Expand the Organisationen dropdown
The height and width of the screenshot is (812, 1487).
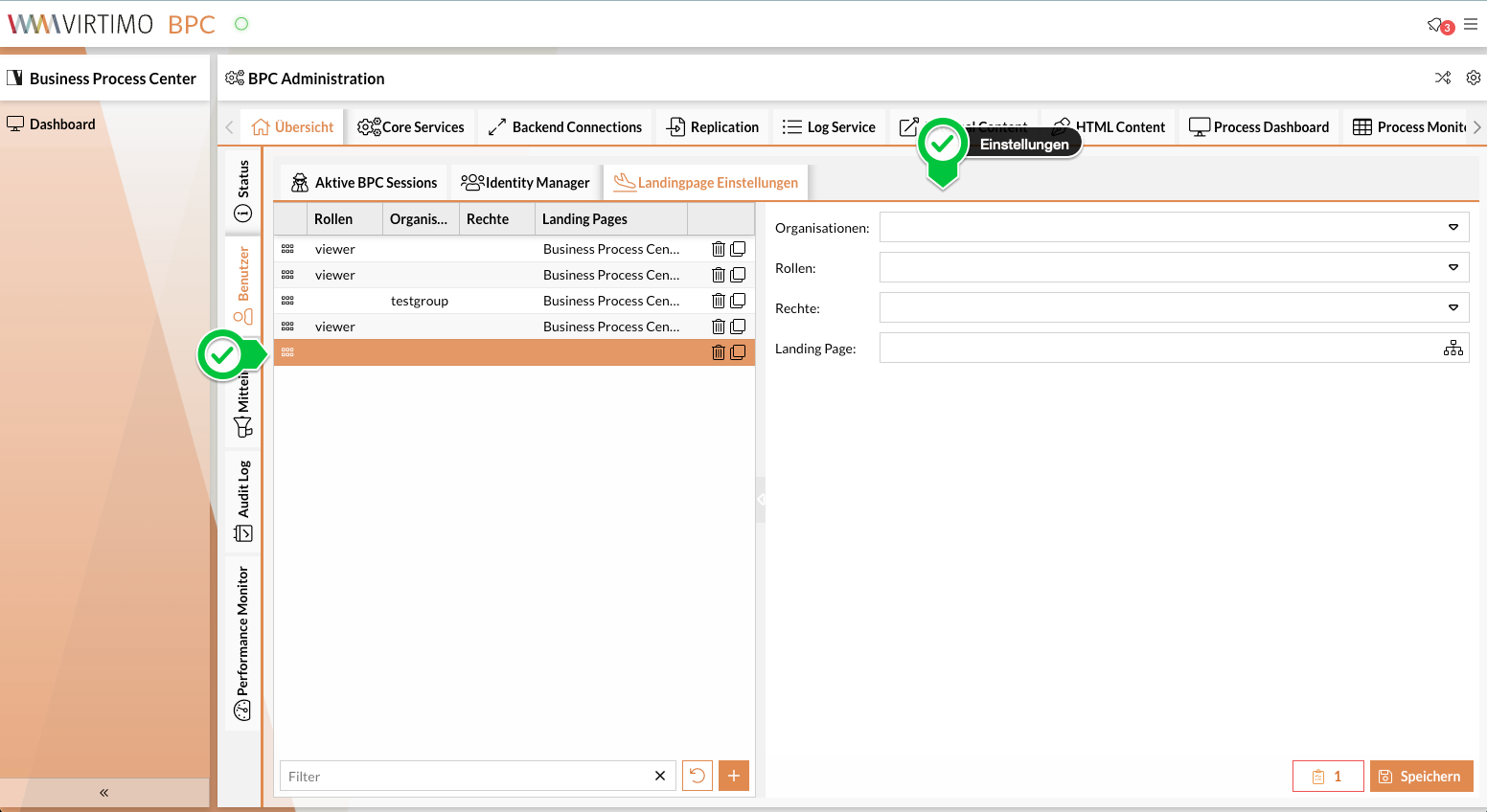coord(1453,228)
